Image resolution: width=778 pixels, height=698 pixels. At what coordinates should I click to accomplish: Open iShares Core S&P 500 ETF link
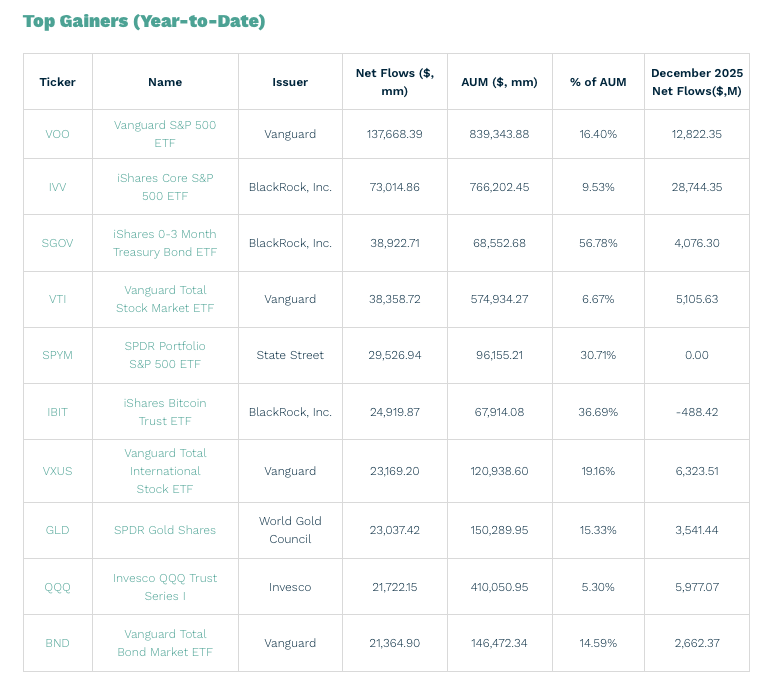pyautogui.click(x=165, y=187)
